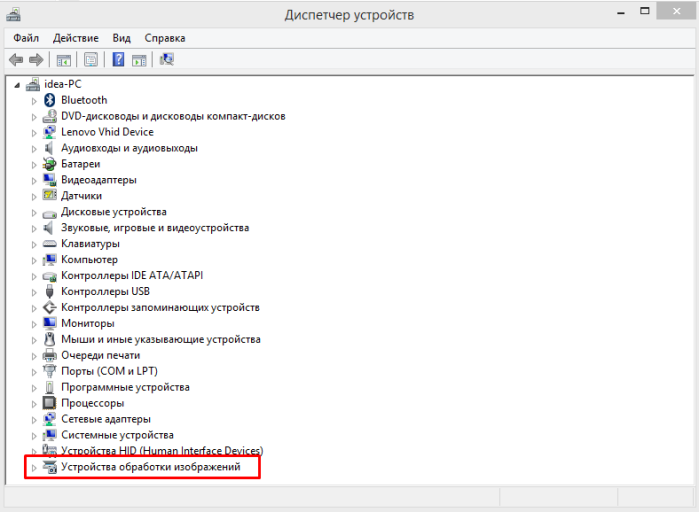The image size is (699, 512).
Task: Maximize the Диспетчер устройств window
Action: (x=645, y=11)
